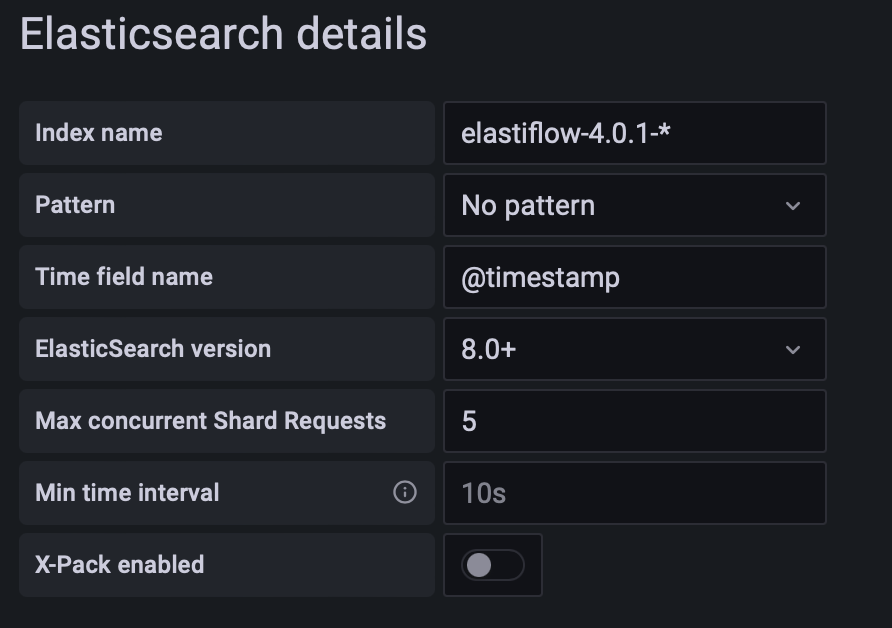Click the Pattern dropdown chevron arrow
The image size is (892, 628).
pos(793,205)
